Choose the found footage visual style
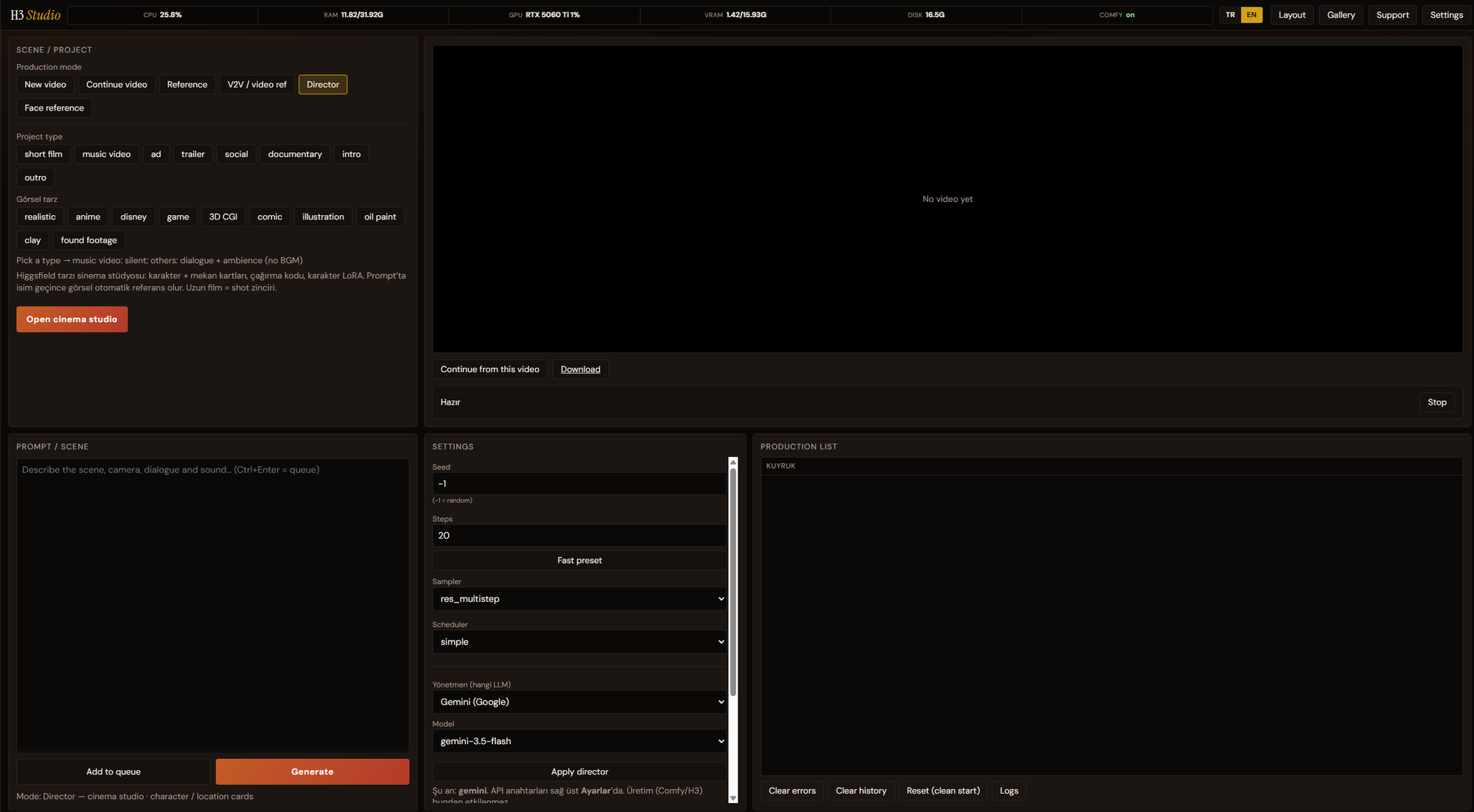The image size is (1474, 812). [89, 241]
